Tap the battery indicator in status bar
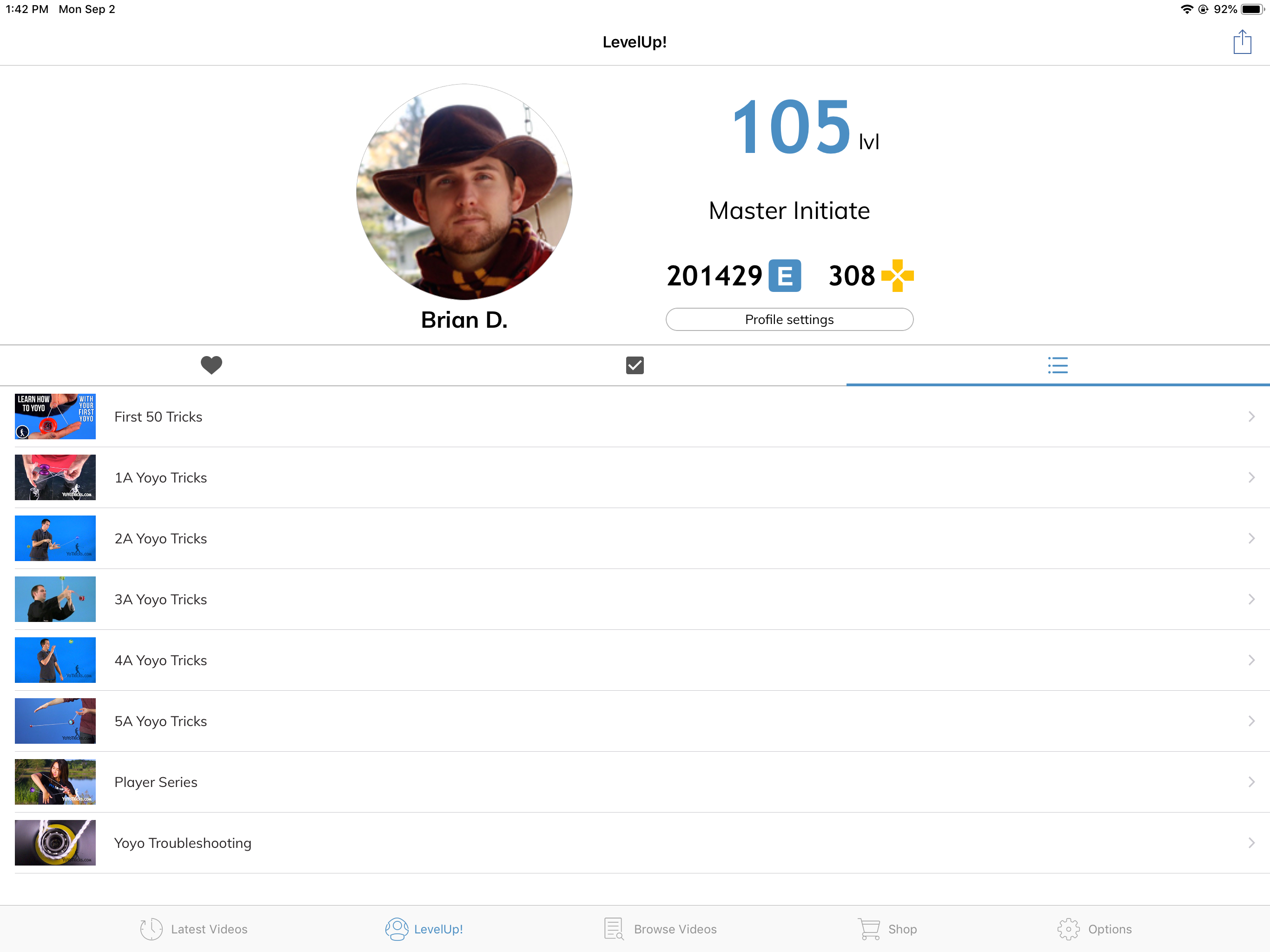Screen dimensions: 1270x952 tap(1253, 9)
